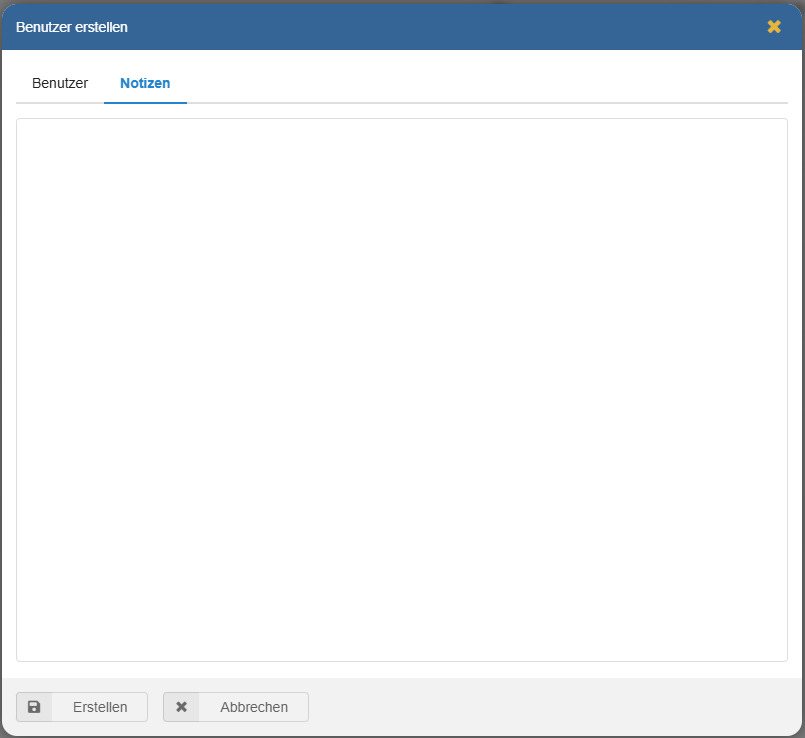Hit the disk icon on the Erstellen button

click(x=34, y=707)
